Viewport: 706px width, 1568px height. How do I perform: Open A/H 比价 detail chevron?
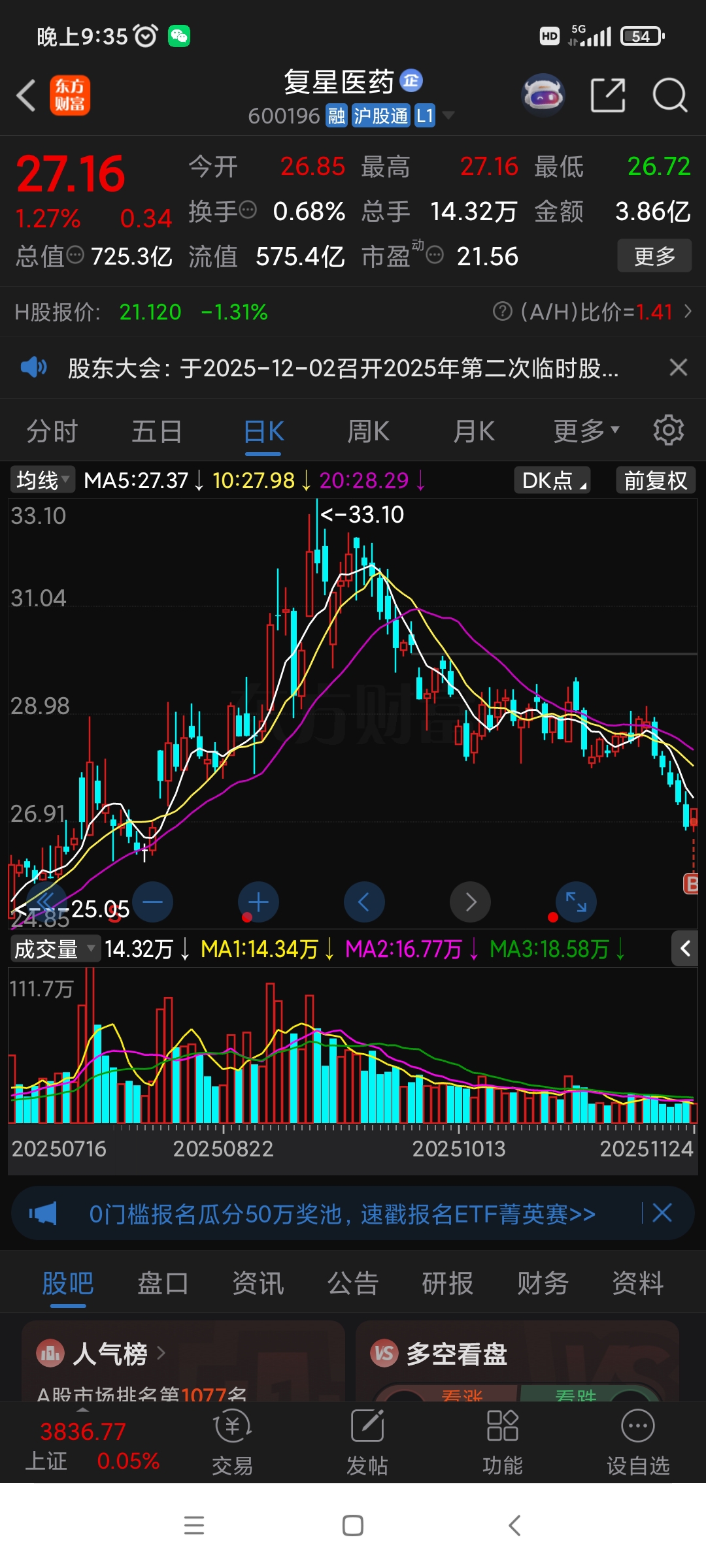click(688, 312)
